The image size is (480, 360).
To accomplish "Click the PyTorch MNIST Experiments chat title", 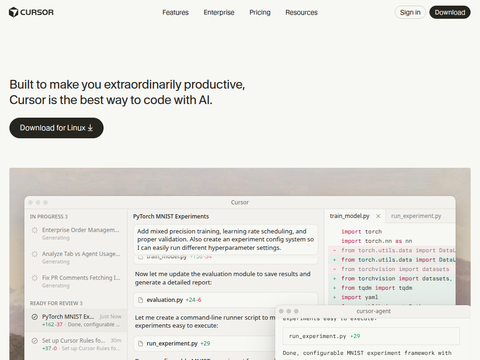I will tap(171, 216).
